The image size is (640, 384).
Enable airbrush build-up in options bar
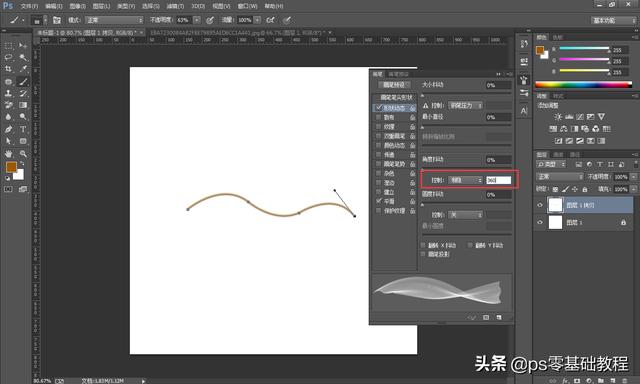270,20
